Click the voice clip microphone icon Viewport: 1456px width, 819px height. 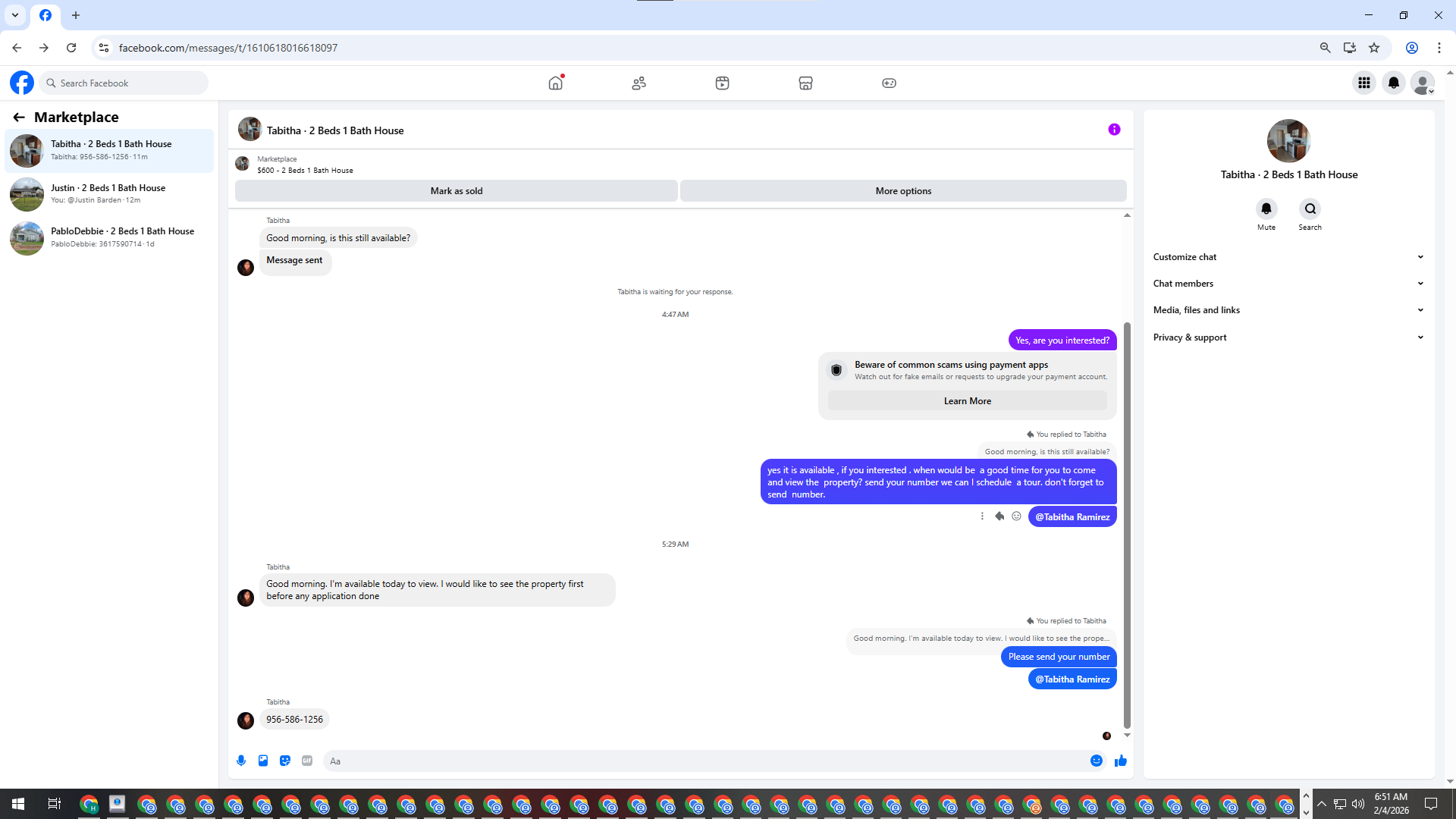(241, 761)
